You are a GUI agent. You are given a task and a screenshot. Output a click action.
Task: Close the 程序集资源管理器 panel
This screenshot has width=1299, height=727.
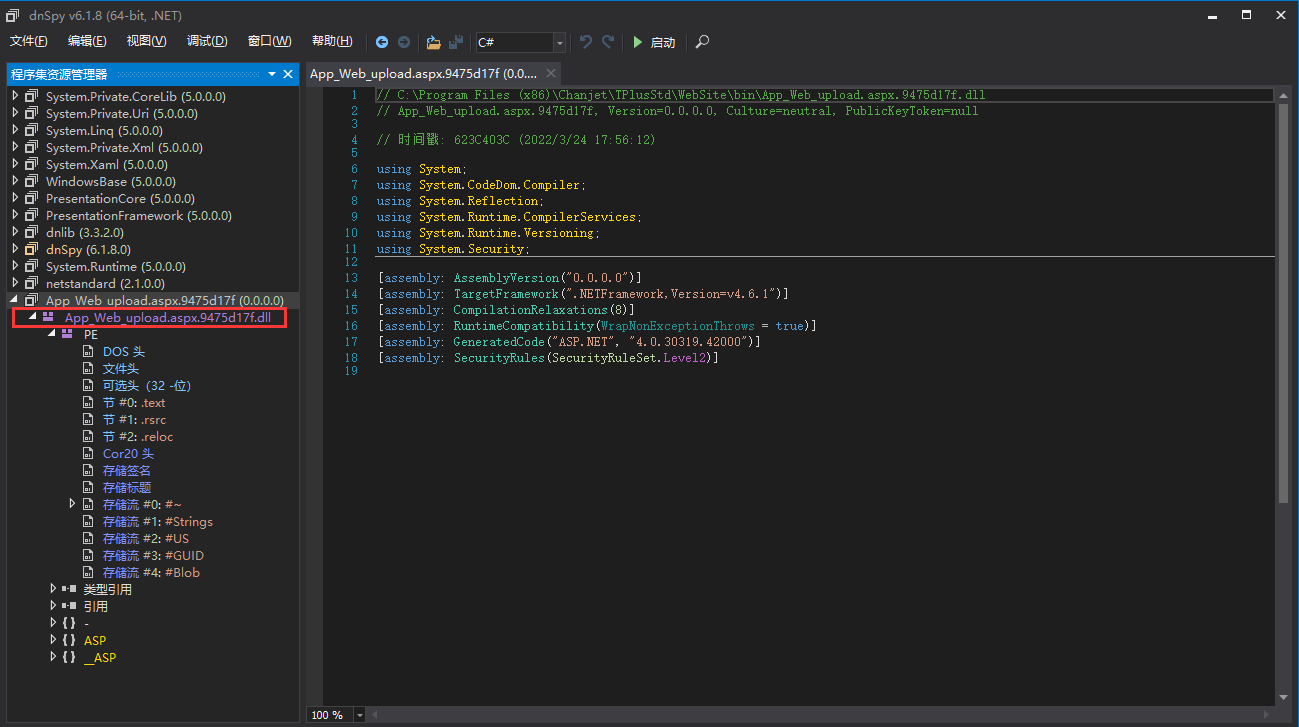pos(288,75)
